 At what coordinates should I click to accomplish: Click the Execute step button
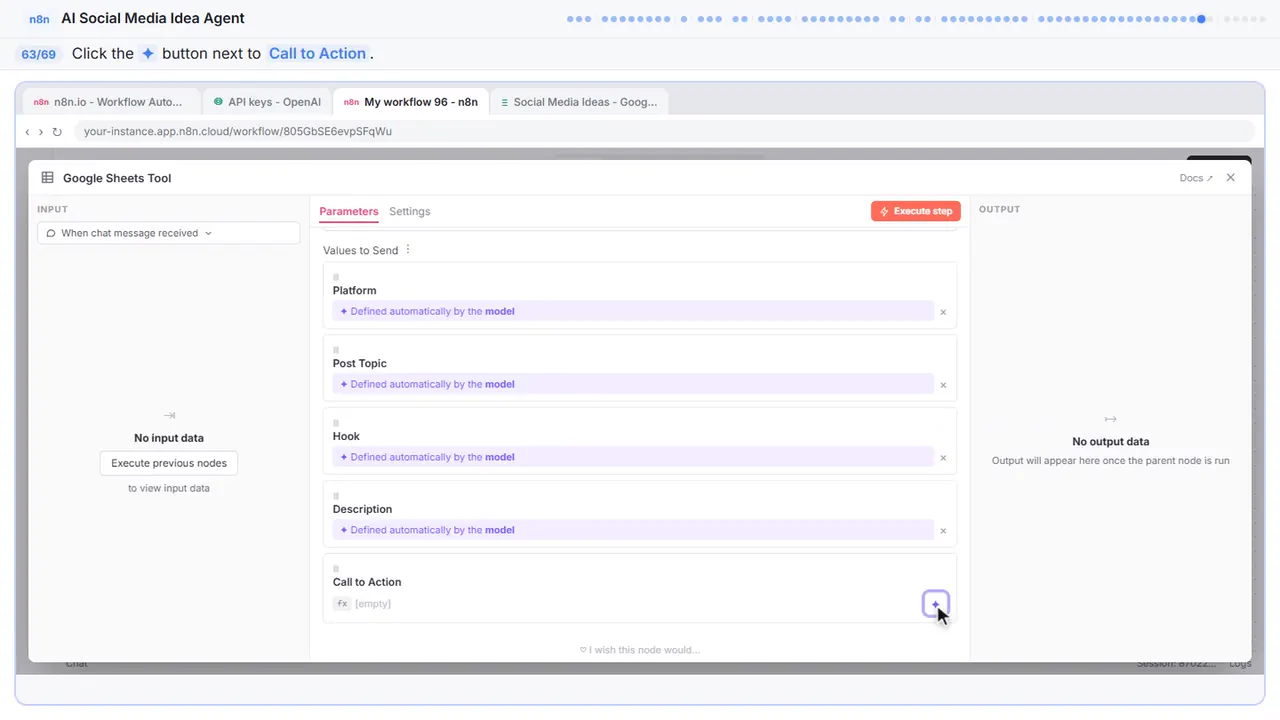point(916,211)
